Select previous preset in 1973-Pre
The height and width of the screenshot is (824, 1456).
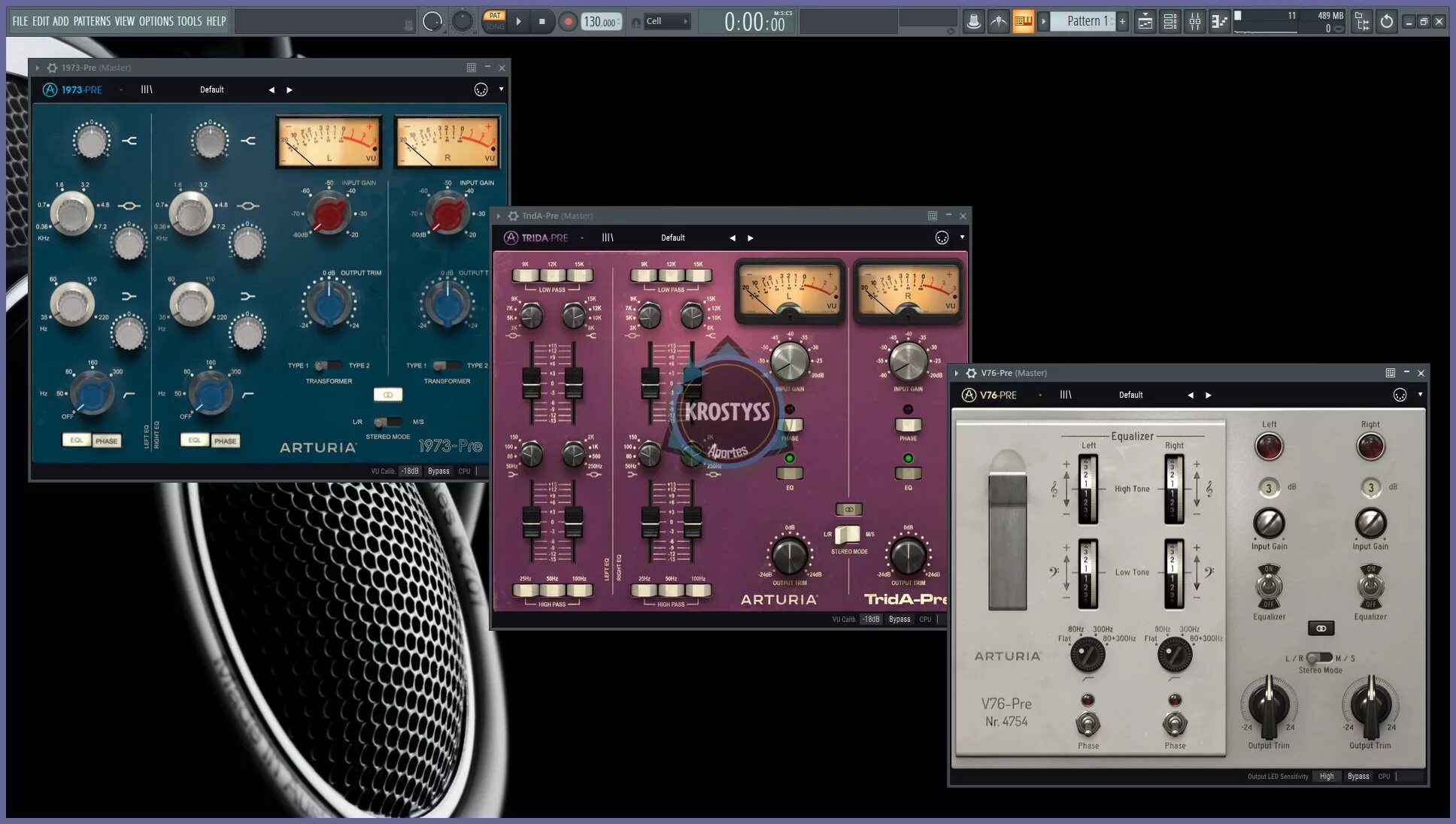click(x=271, y=89)
